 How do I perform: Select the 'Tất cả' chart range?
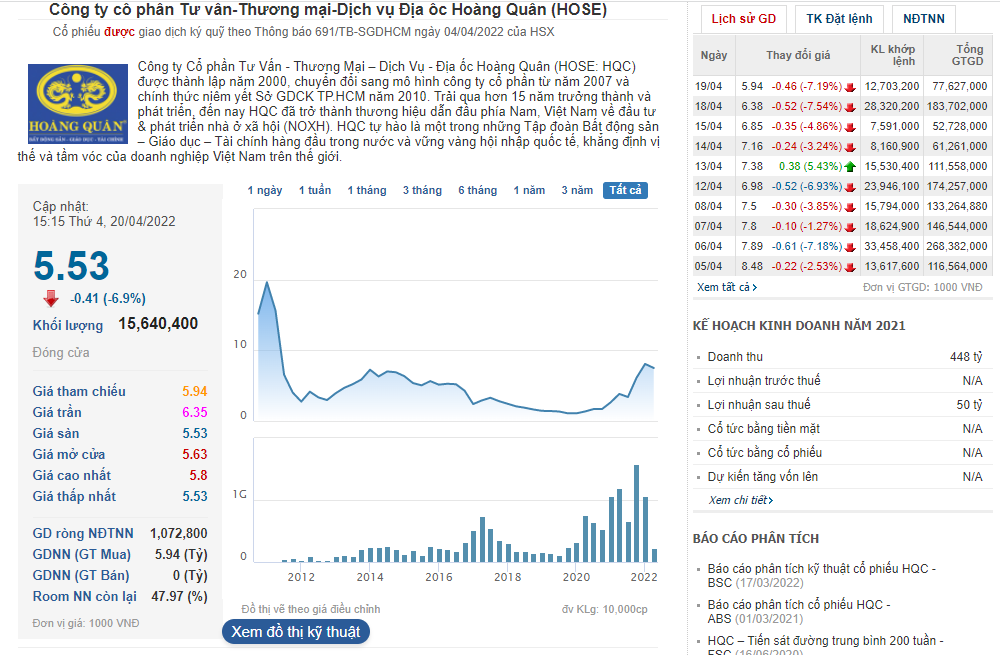[x=625, y=190]
